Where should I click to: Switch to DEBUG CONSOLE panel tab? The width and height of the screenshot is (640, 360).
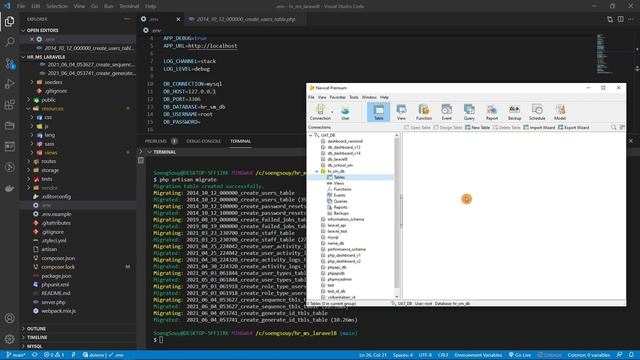coord(203,141)
